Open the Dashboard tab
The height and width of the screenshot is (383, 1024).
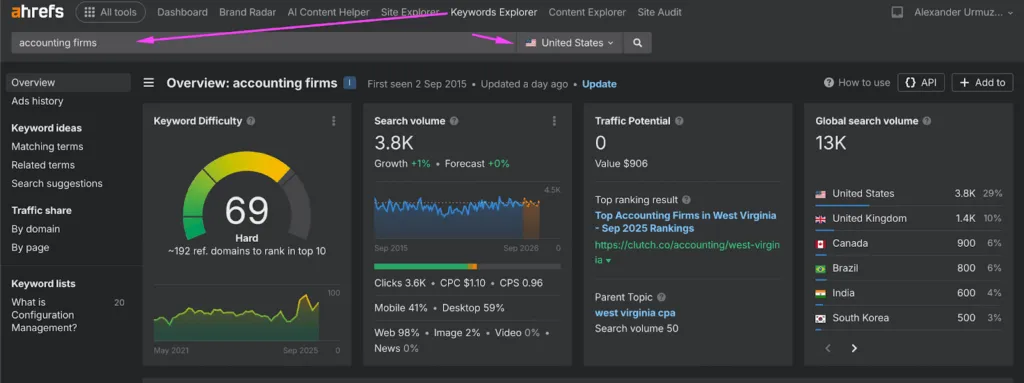pyautogui.click(x=182, y=12)
